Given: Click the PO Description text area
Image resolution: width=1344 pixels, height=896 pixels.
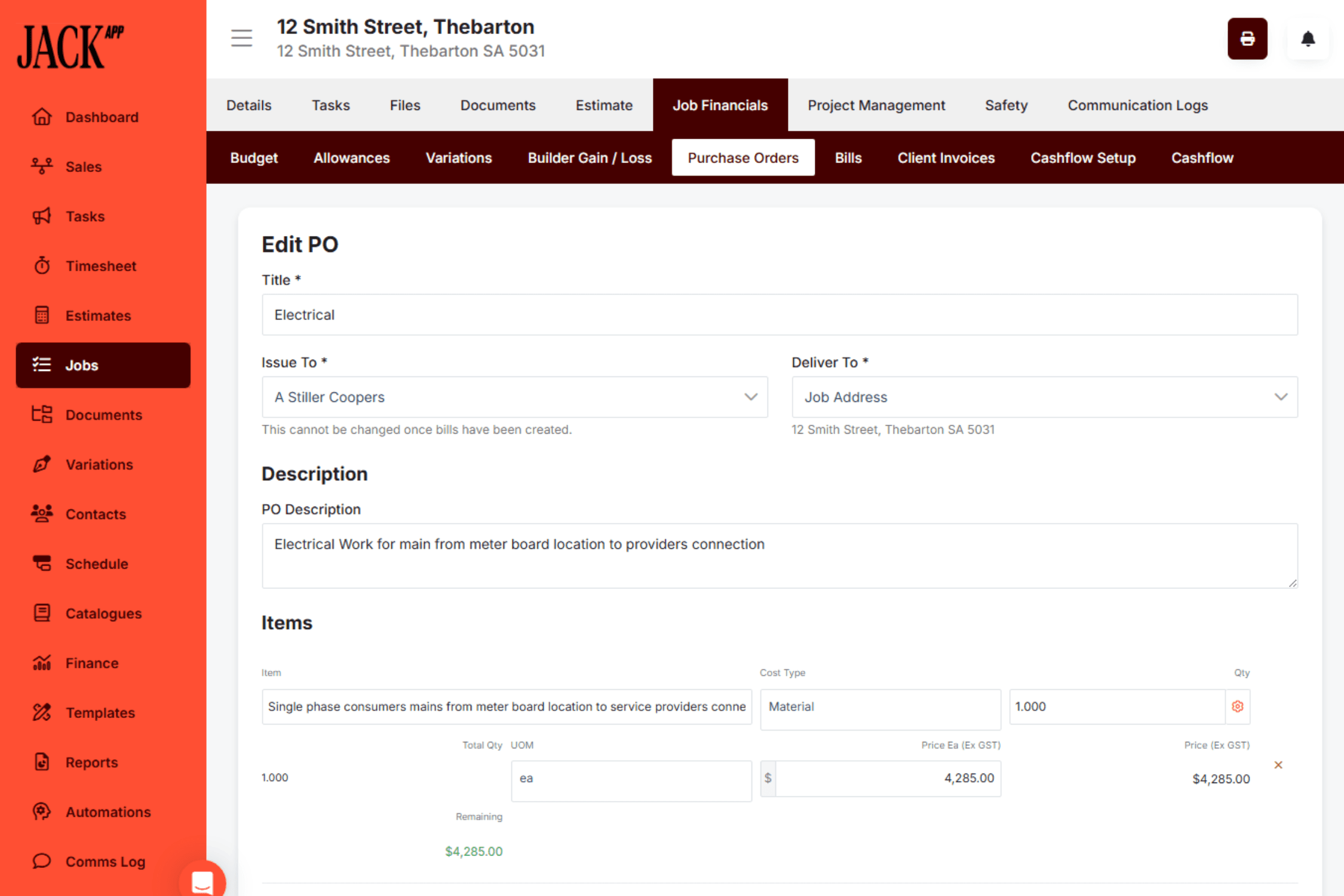Looking at the screenshot, I should [x=779, y=556].
